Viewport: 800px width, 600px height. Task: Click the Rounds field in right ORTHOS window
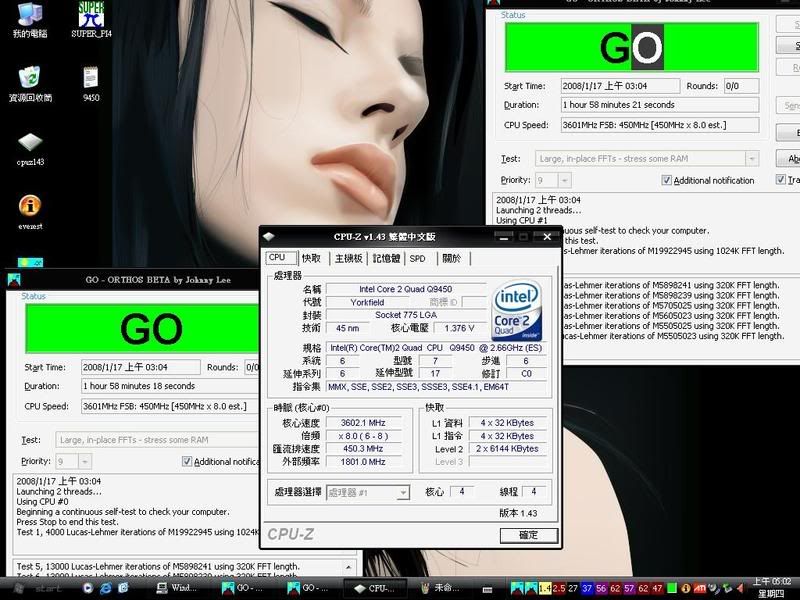pyautogui.click(x=741, y=86)
